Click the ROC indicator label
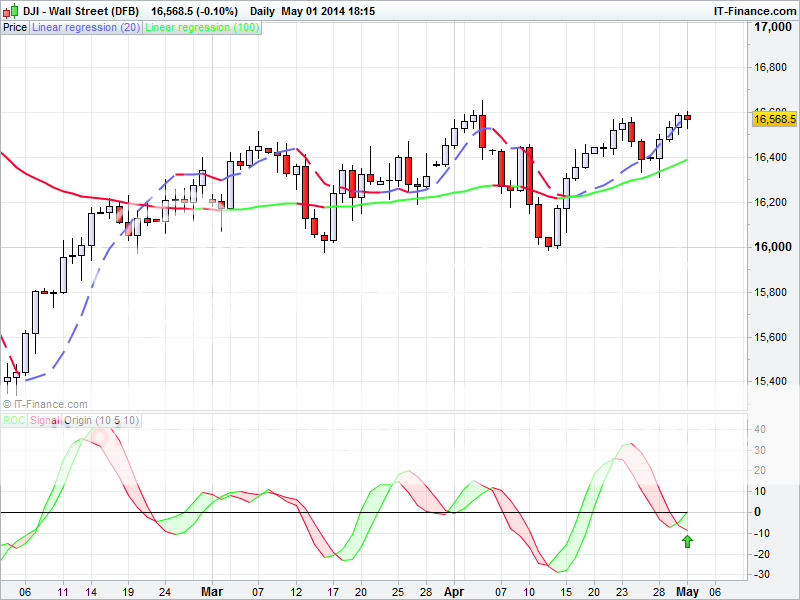 tap(14, 421)
